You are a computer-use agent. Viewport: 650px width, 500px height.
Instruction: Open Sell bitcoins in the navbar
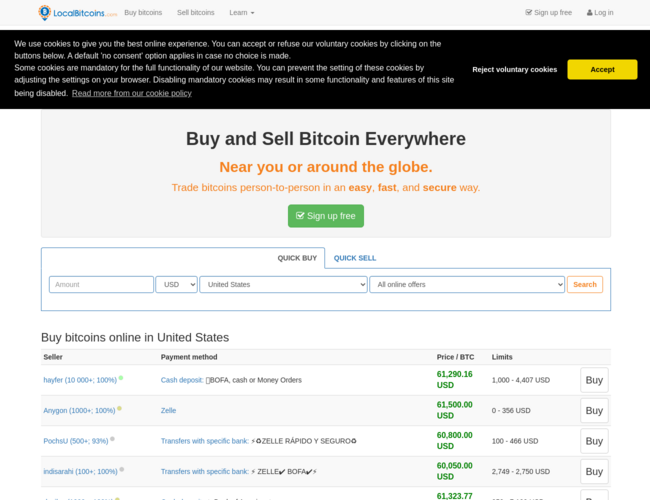point(196,12)
